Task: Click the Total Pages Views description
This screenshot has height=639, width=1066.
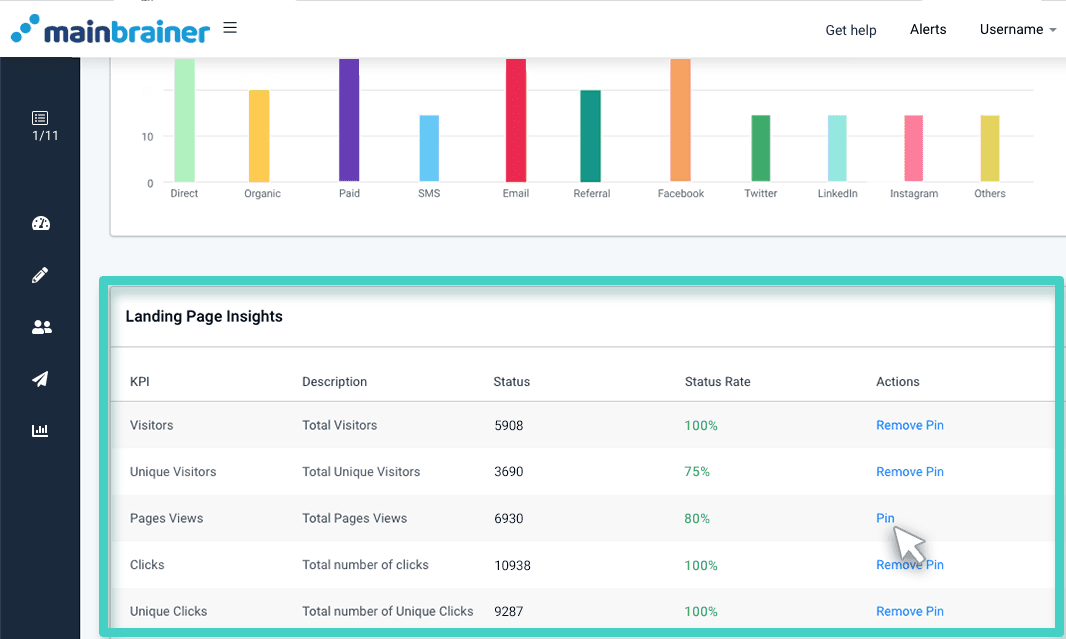Action: 354,518
